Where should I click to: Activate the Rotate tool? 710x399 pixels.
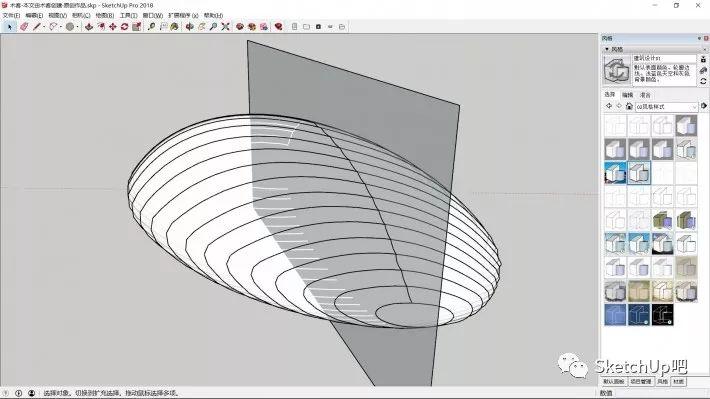(125, 27)
